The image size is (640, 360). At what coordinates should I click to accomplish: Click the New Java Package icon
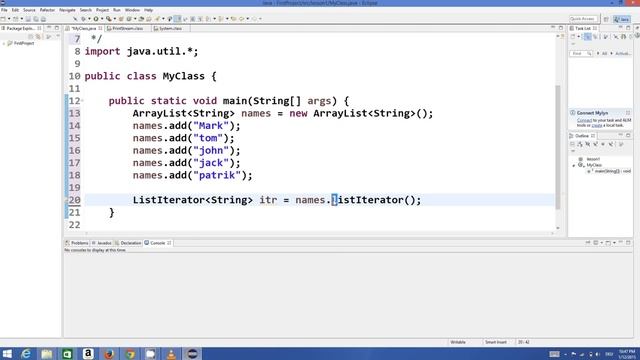point(121,19)
